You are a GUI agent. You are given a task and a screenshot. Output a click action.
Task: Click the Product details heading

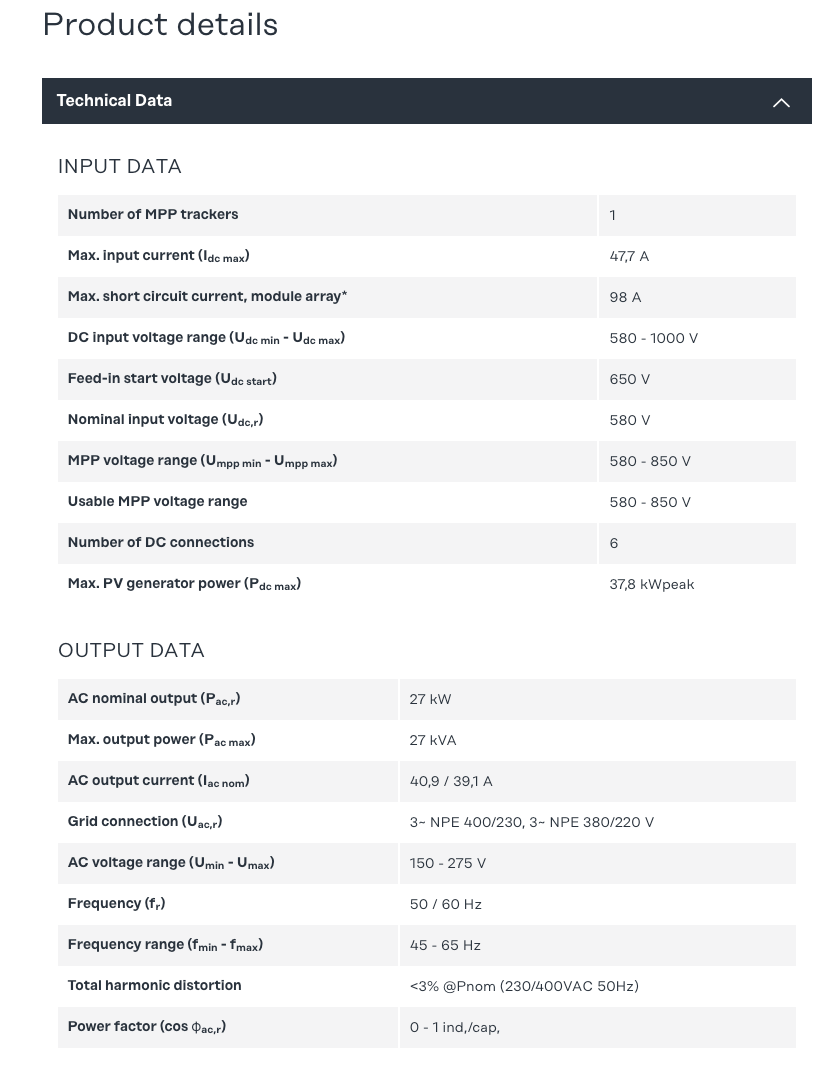160,25
